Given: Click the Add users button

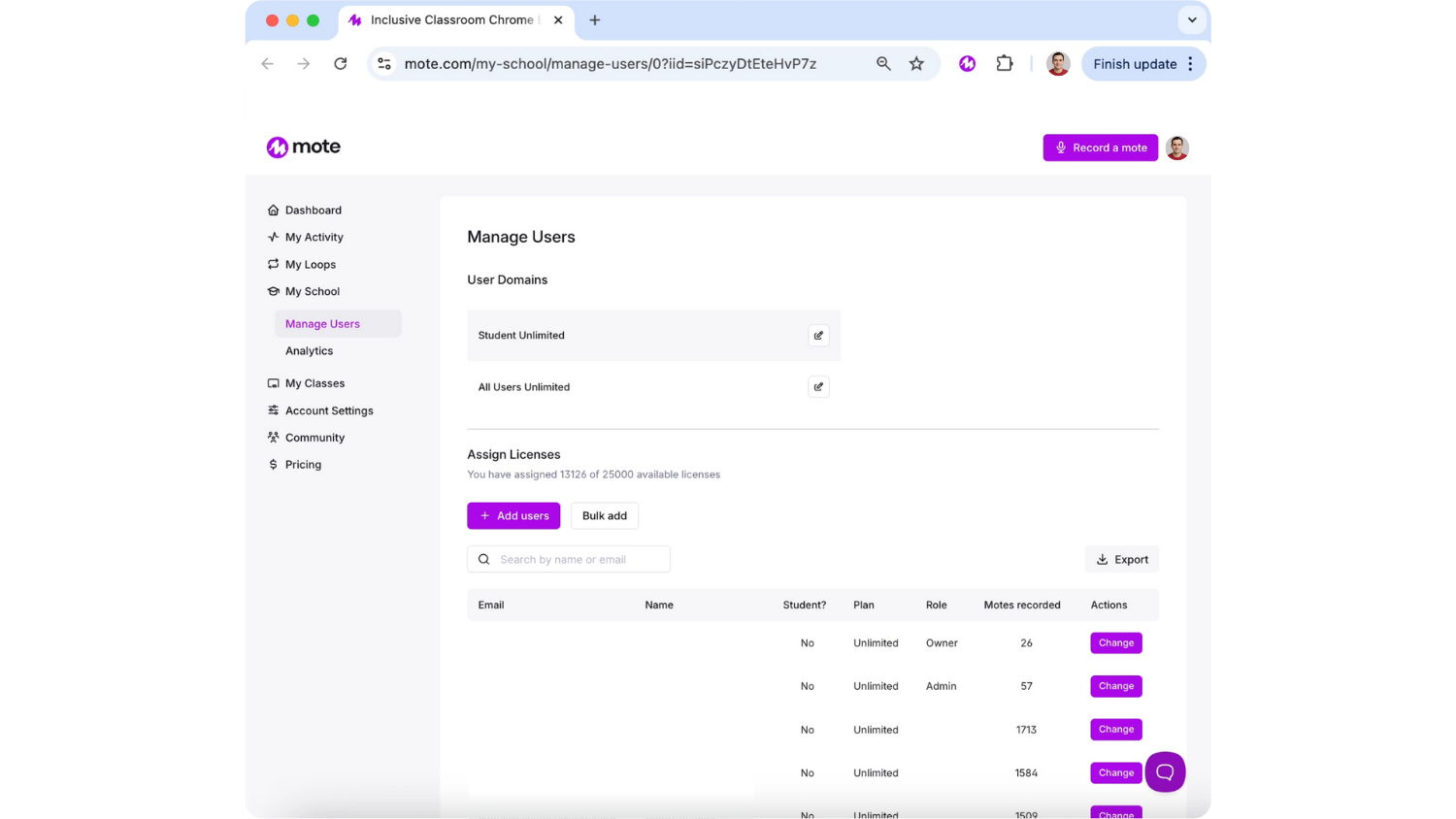Looking at the screenshot, I should [x=513, y=515].
